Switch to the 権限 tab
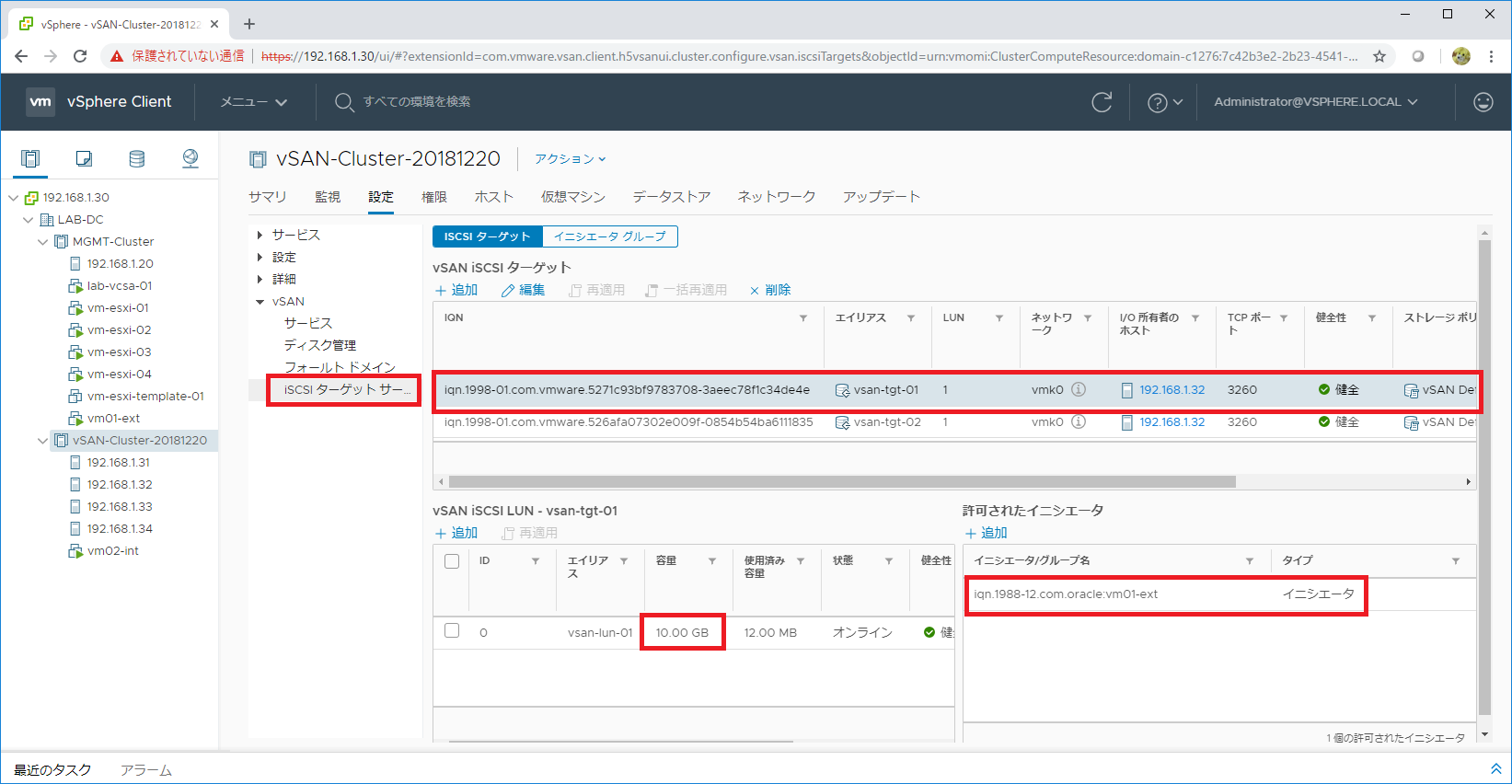Viewport: 1512px width, 784px height. 434,197
